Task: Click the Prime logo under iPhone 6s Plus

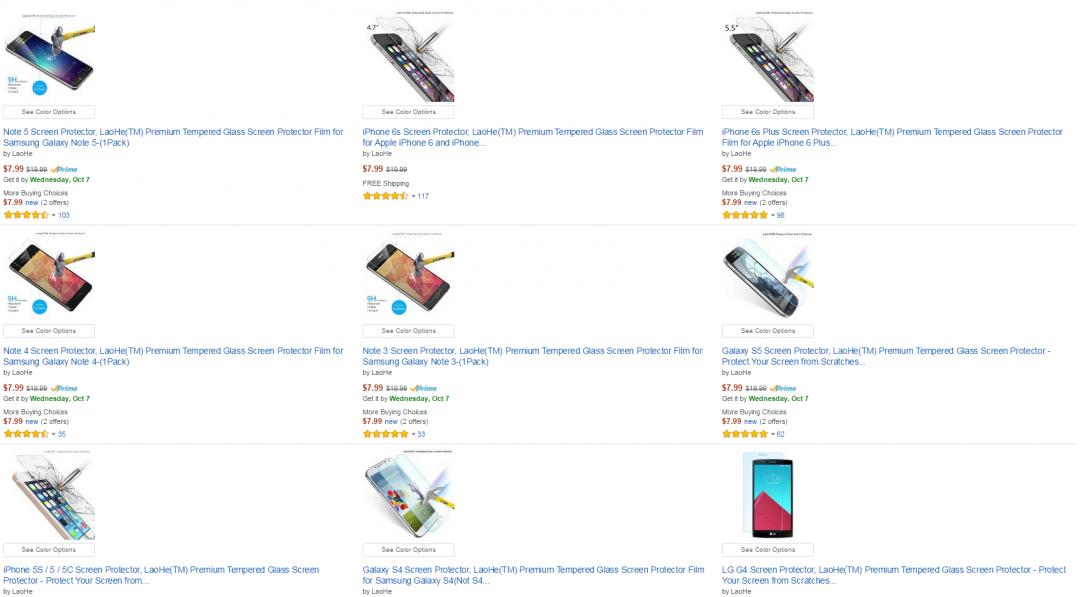Action: [783, 170]
